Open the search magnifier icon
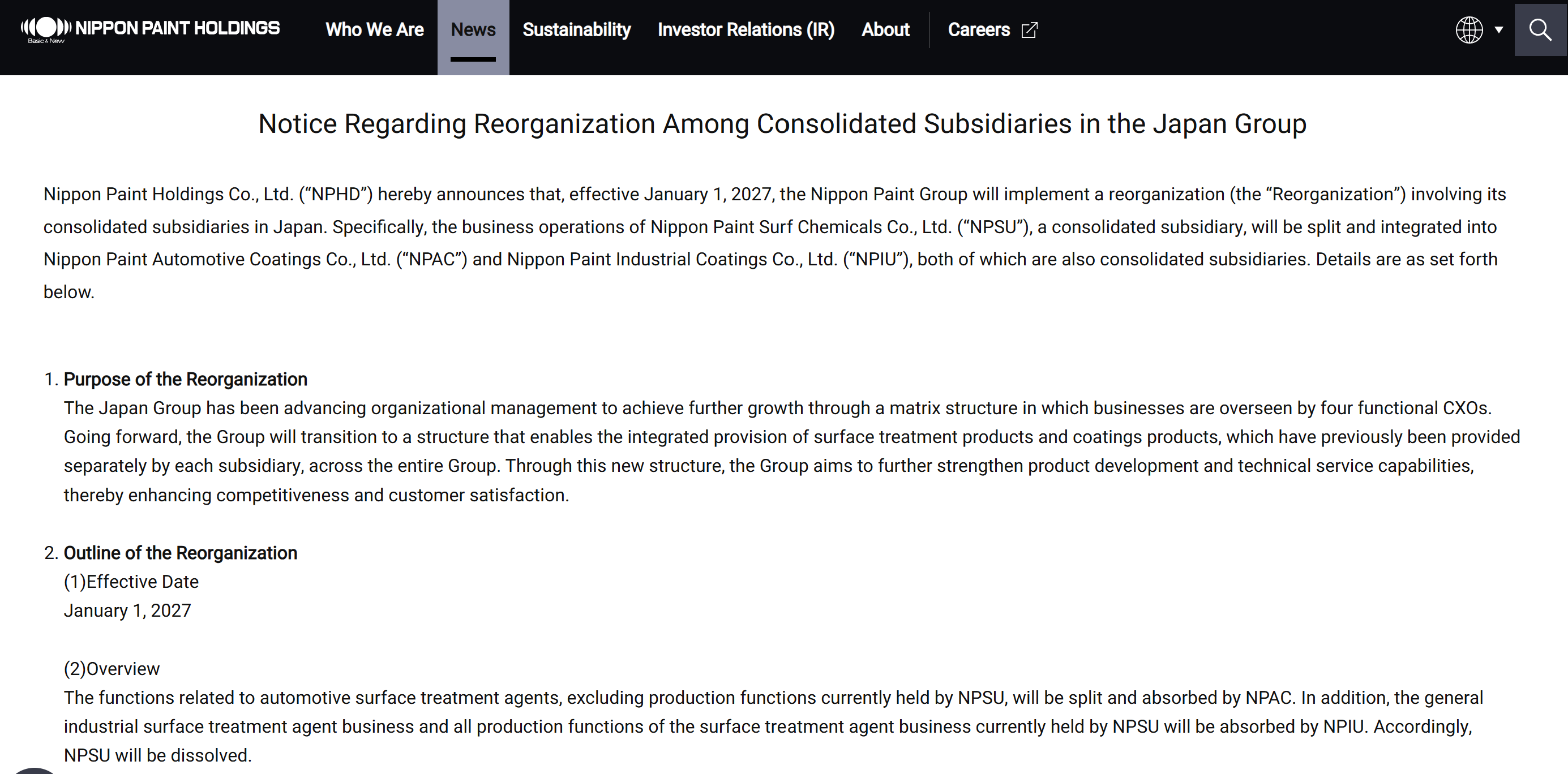 [x=1540, y=30]
